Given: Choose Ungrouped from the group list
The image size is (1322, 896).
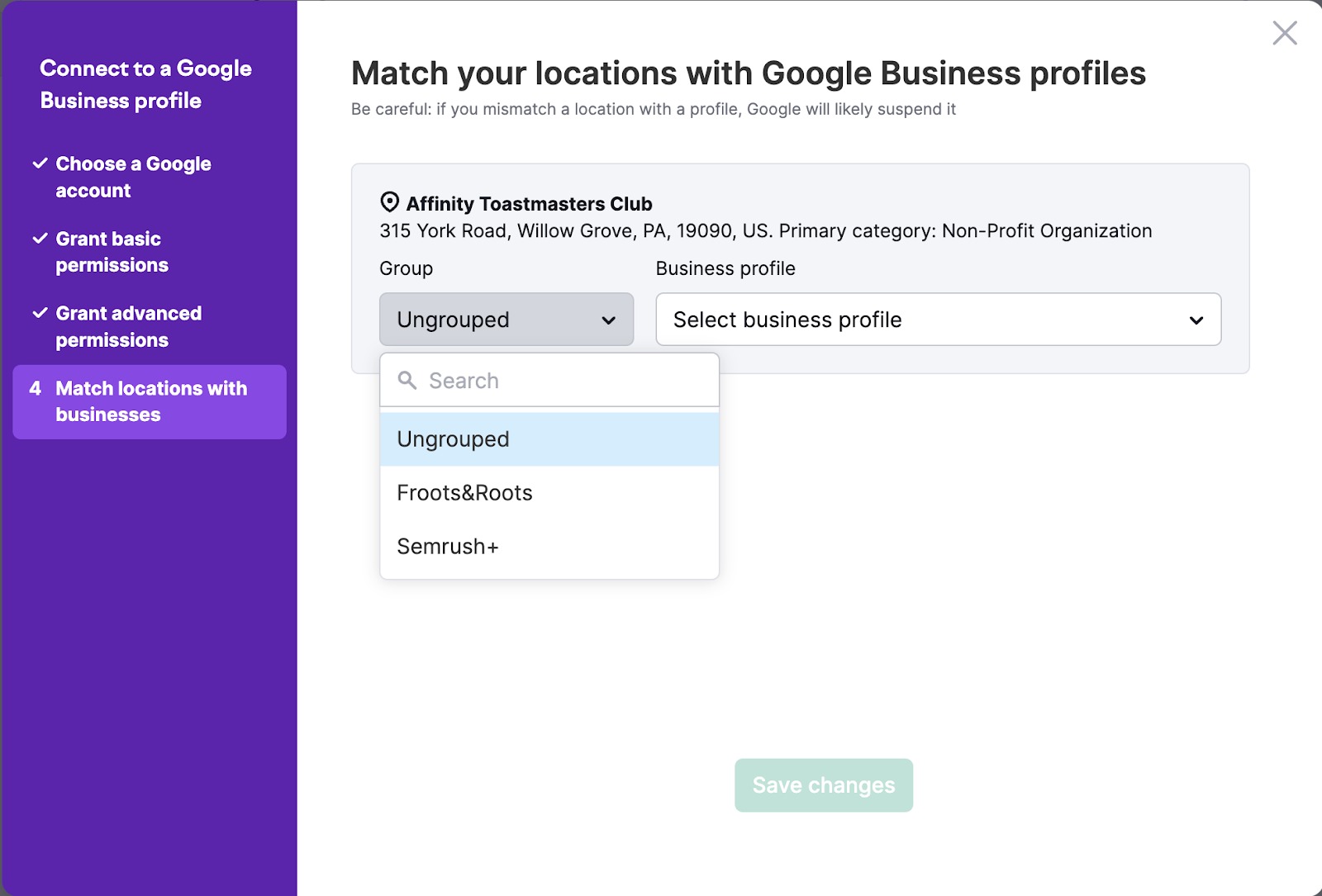Looking at the screenshot, I should point(453,439).
